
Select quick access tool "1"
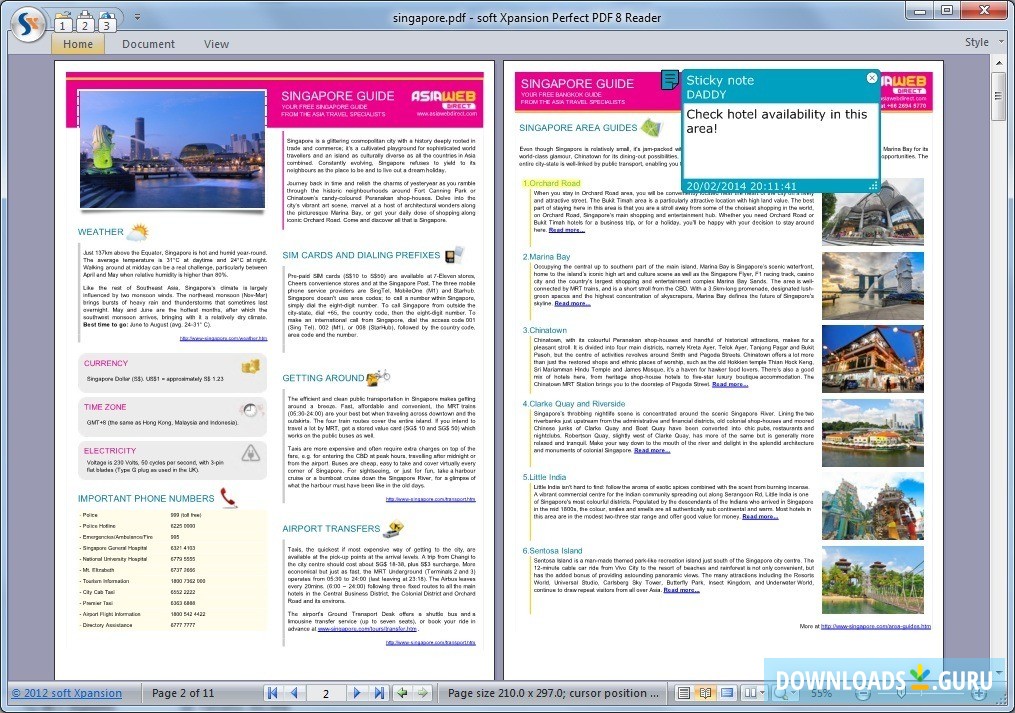pyautogui.click(x=63, y=20)
